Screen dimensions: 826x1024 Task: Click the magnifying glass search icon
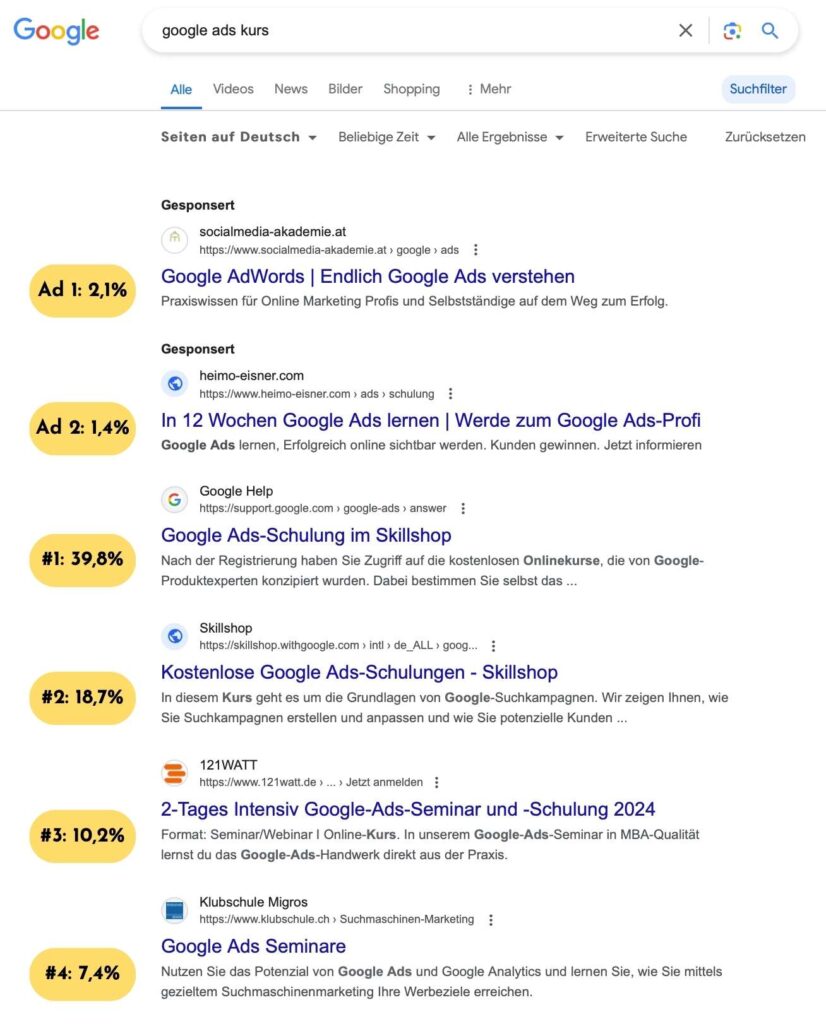pos(770,30)
